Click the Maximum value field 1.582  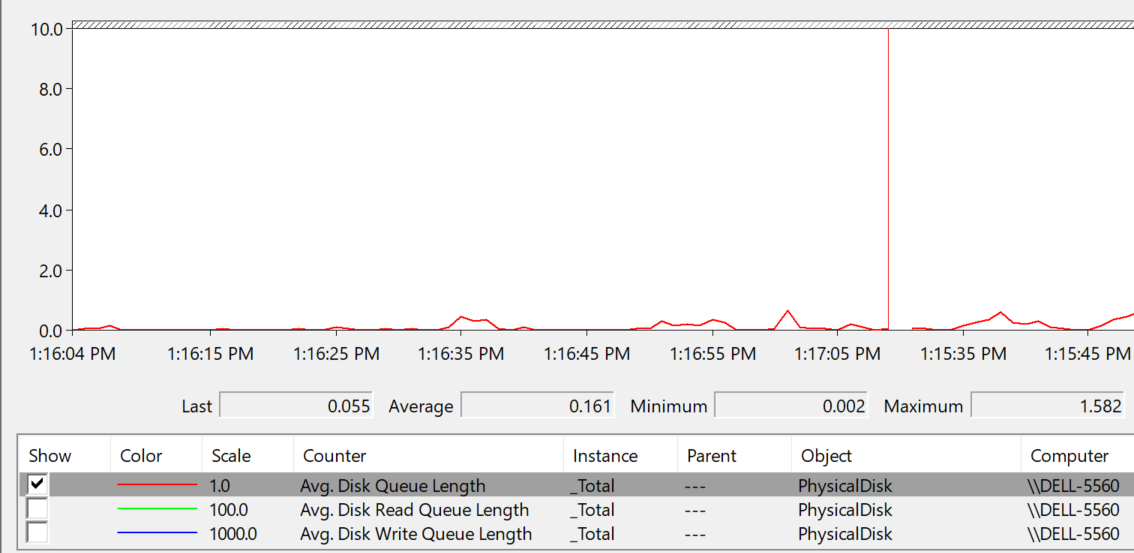(x=1047, y=406)
